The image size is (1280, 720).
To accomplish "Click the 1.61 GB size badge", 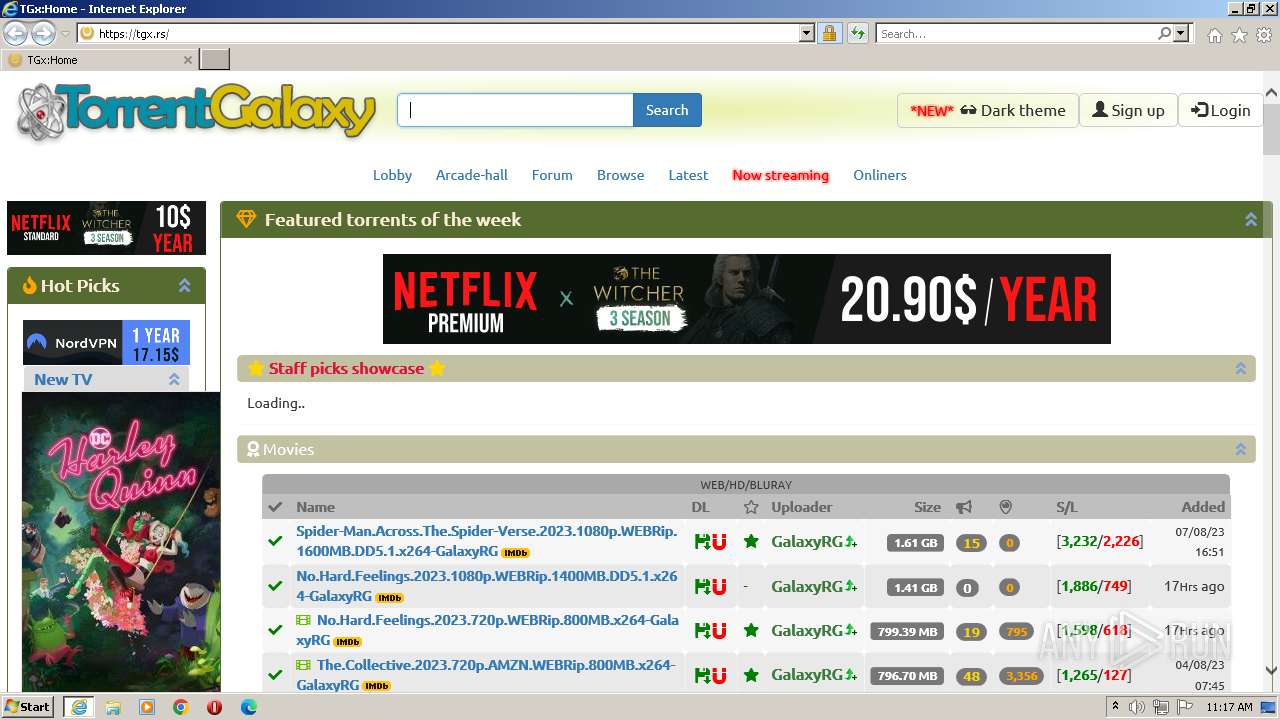I will (915, 543).
